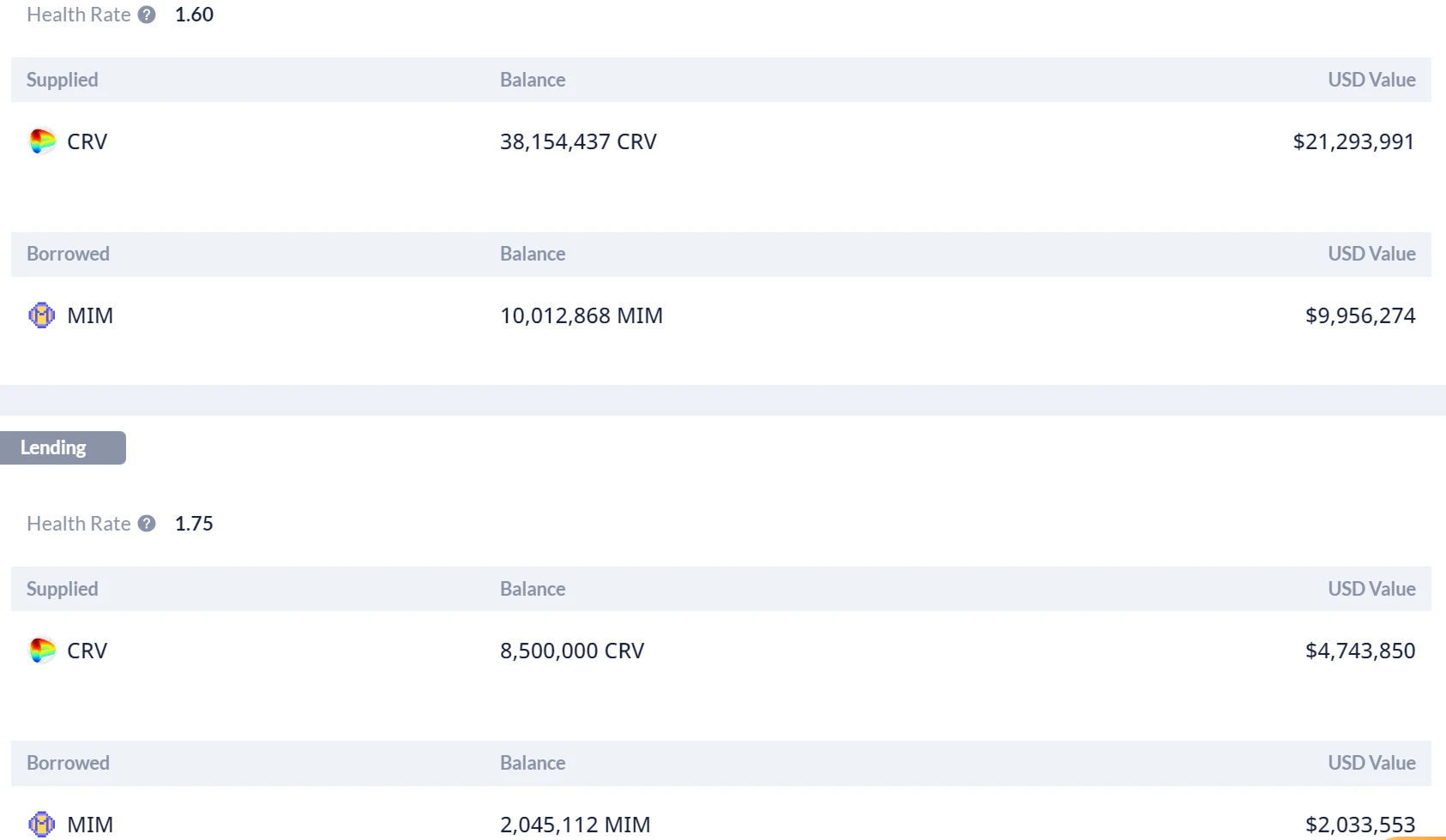
Task: Click help icon beside Health Rate 1.75
Action: pyautogui.click(x=147, y=524)
